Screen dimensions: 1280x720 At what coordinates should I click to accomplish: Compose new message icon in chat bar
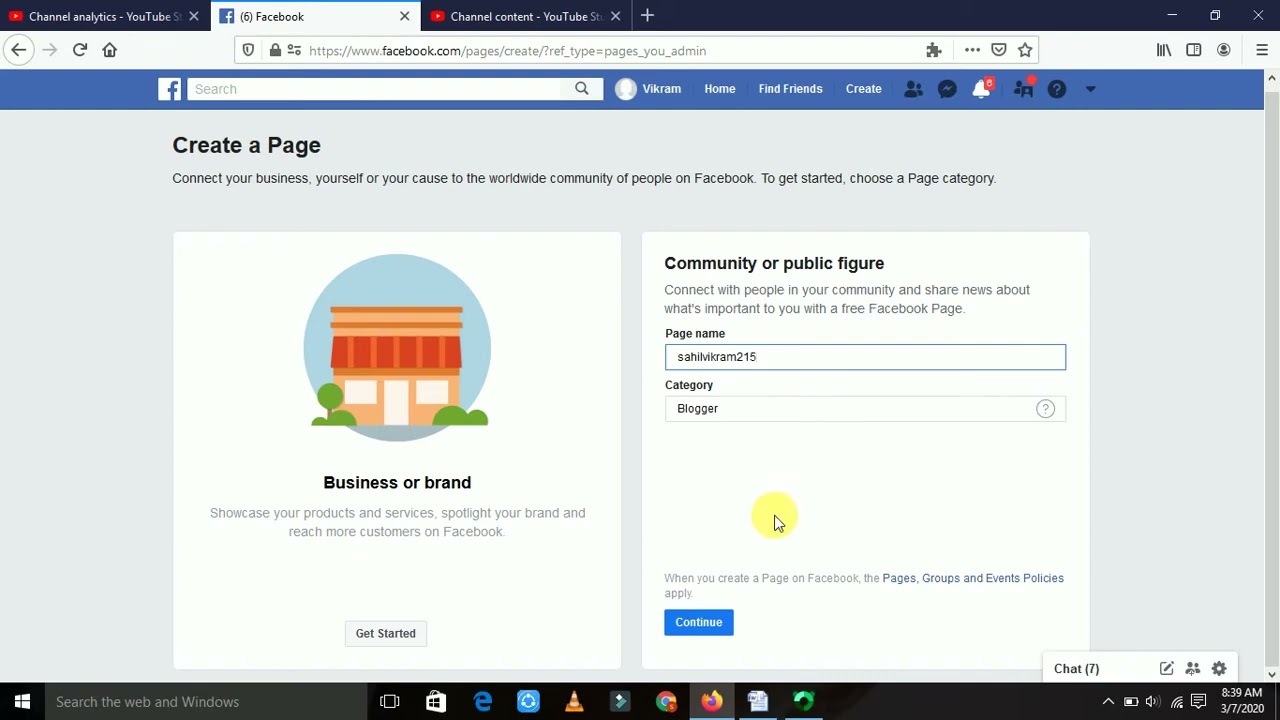click(1166, 669)
